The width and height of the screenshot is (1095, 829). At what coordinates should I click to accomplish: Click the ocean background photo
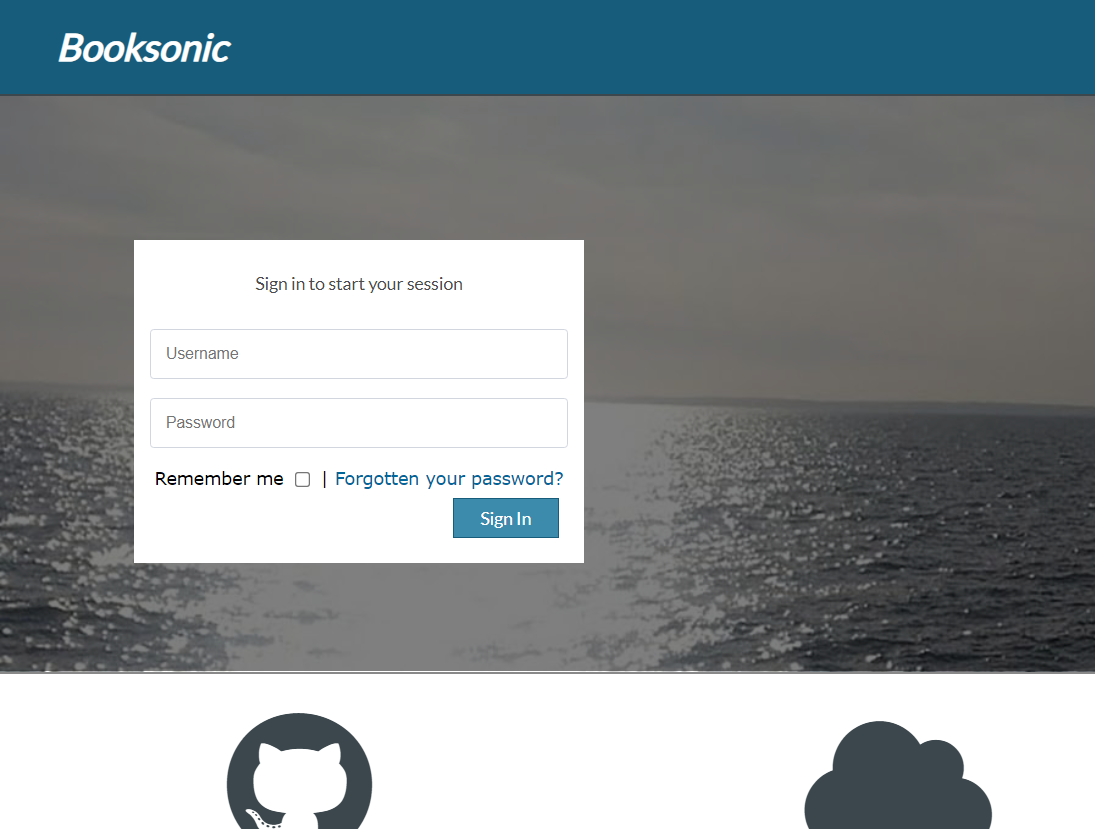tap(838, 524)
